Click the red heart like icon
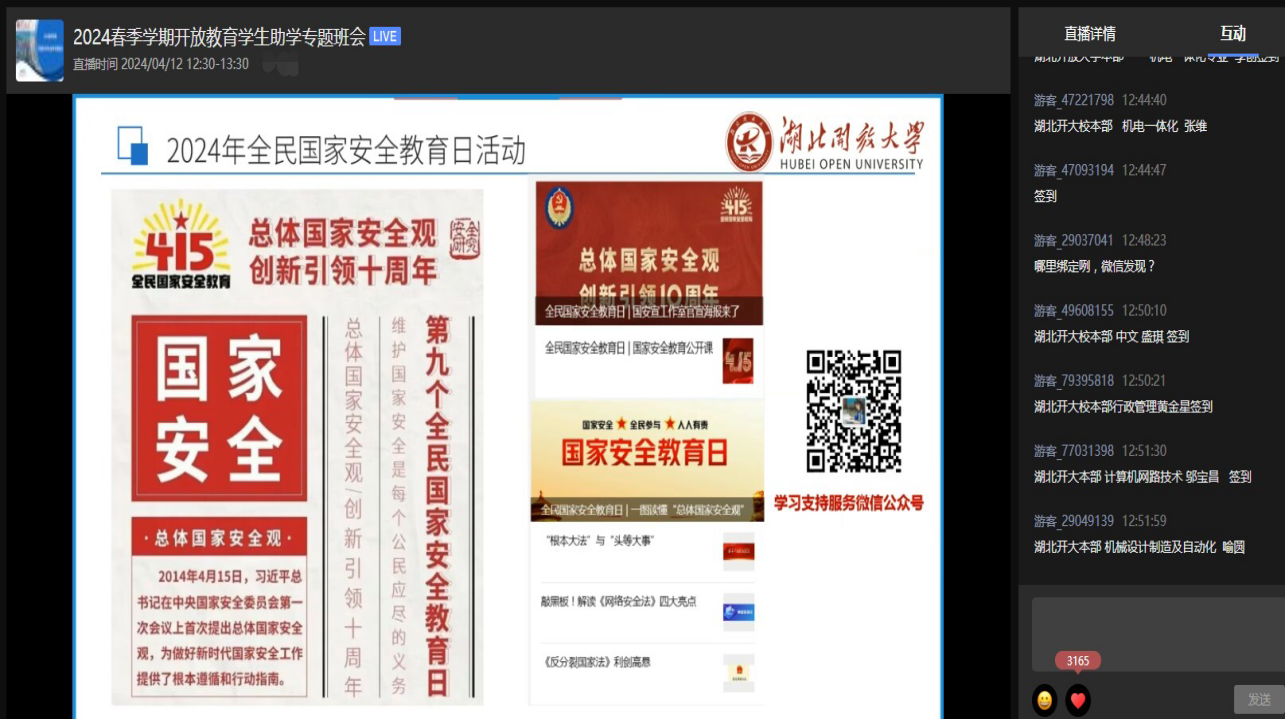The image size is (1285, 719). tap(1078, 700)
